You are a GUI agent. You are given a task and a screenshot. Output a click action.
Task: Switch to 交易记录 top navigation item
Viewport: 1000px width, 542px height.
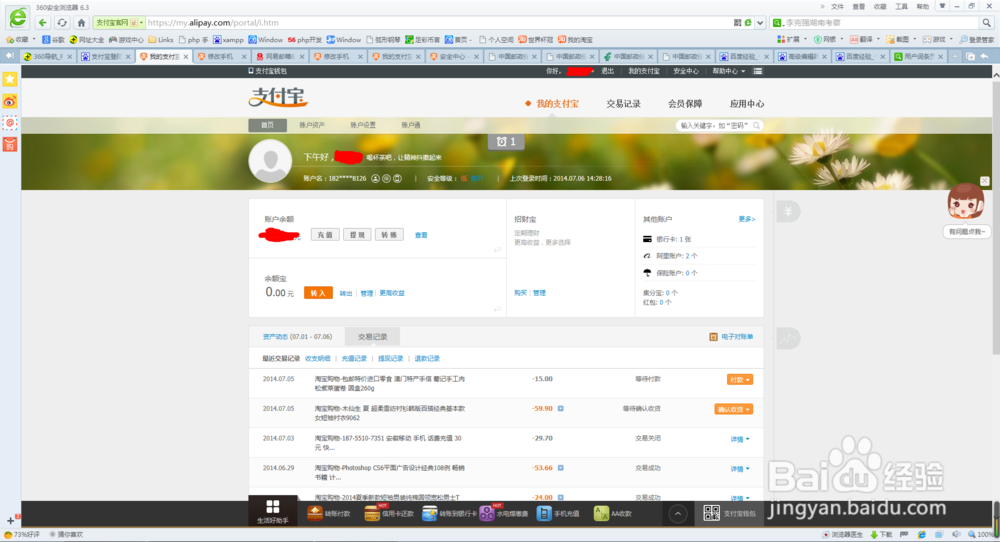[x=623, y=103]
